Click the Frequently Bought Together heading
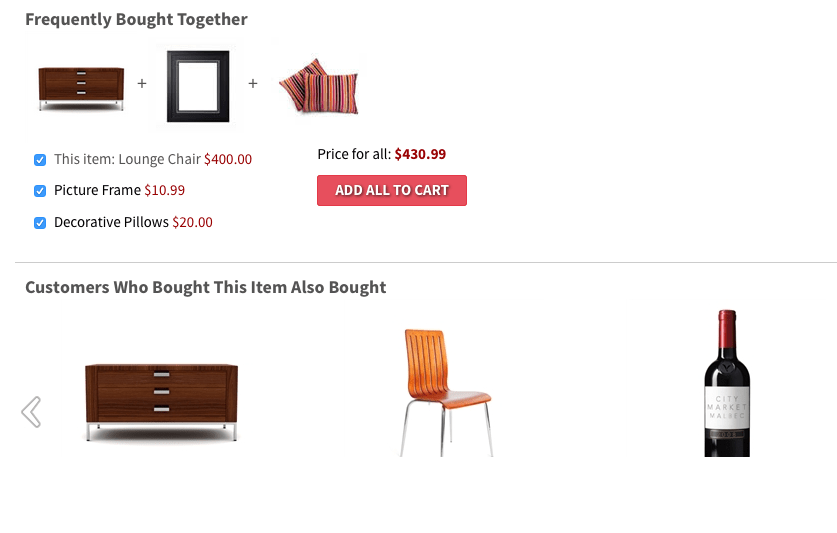 (136, 20)
